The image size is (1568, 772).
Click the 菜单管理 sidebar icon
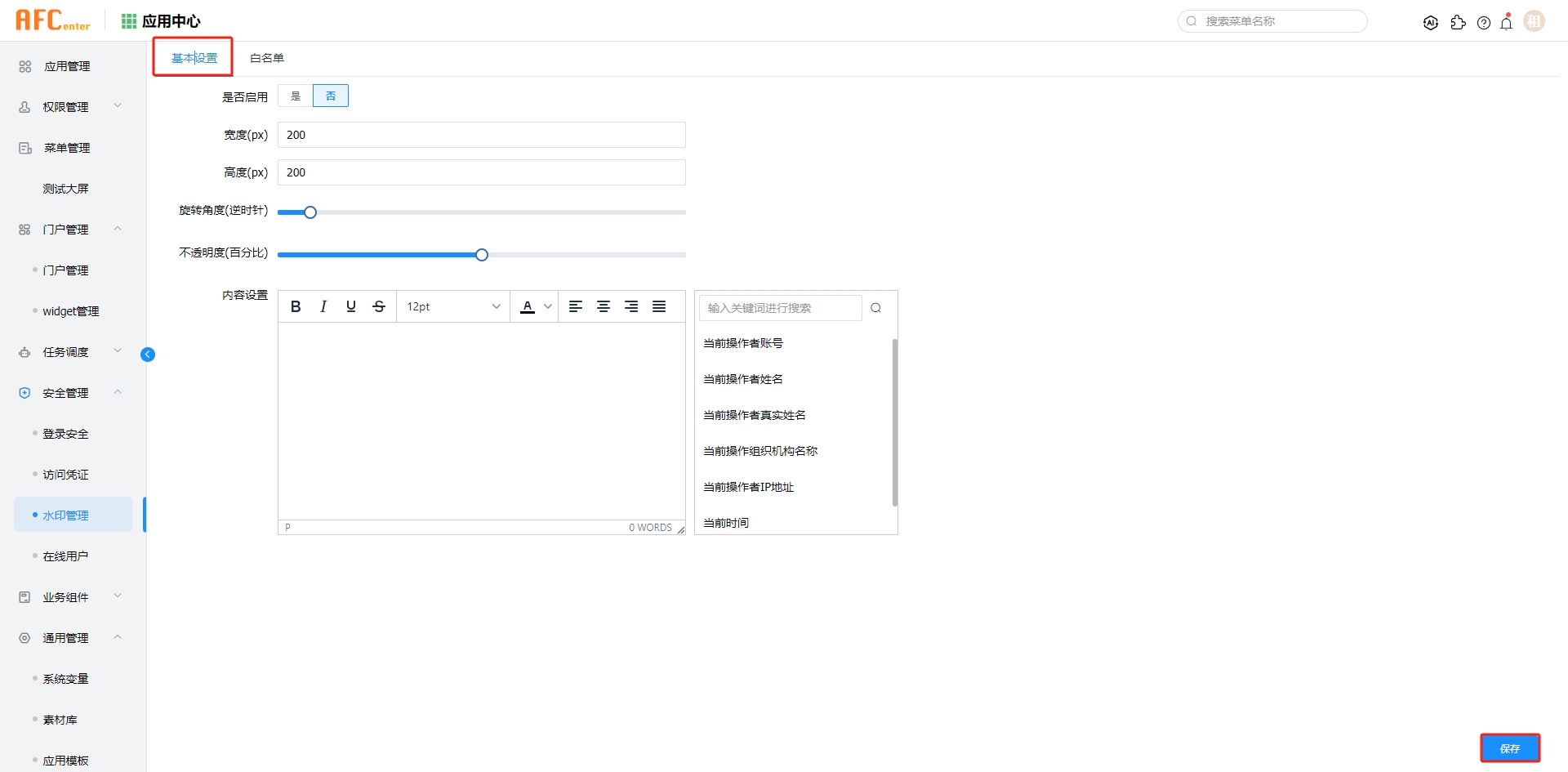24,148
